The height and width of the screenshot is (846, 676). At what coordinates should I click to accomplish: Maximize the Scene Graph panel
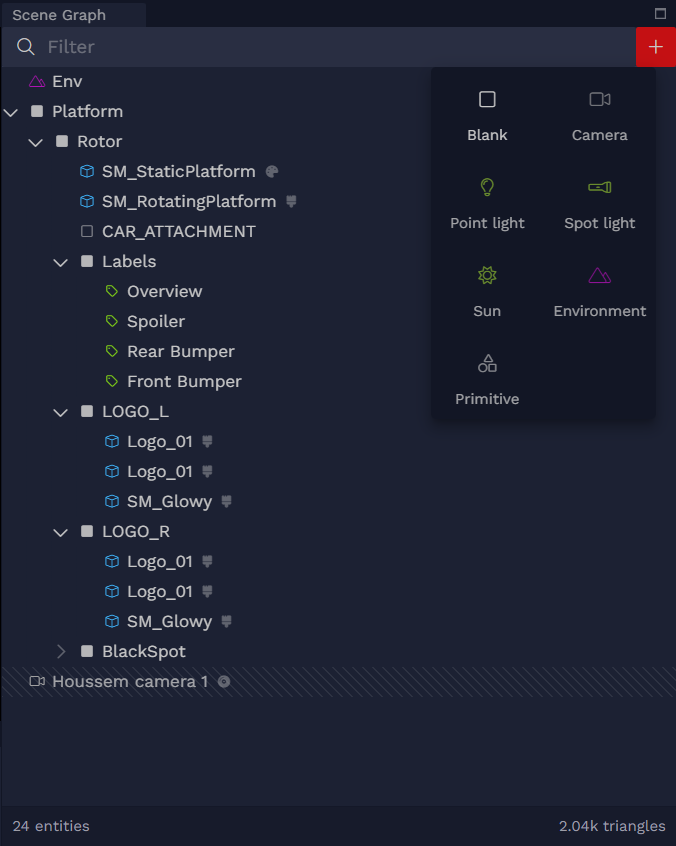pos(660,13)
